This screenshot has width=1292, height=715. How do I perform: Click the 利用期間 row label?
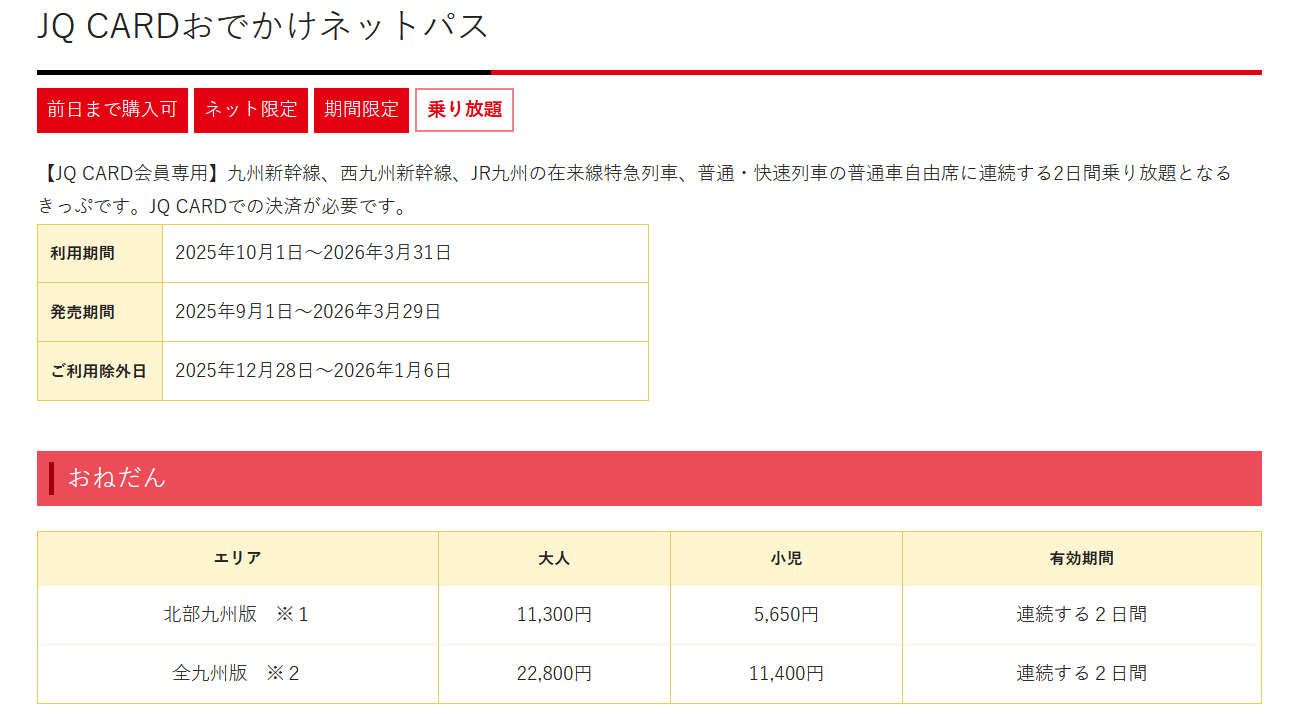83,253
